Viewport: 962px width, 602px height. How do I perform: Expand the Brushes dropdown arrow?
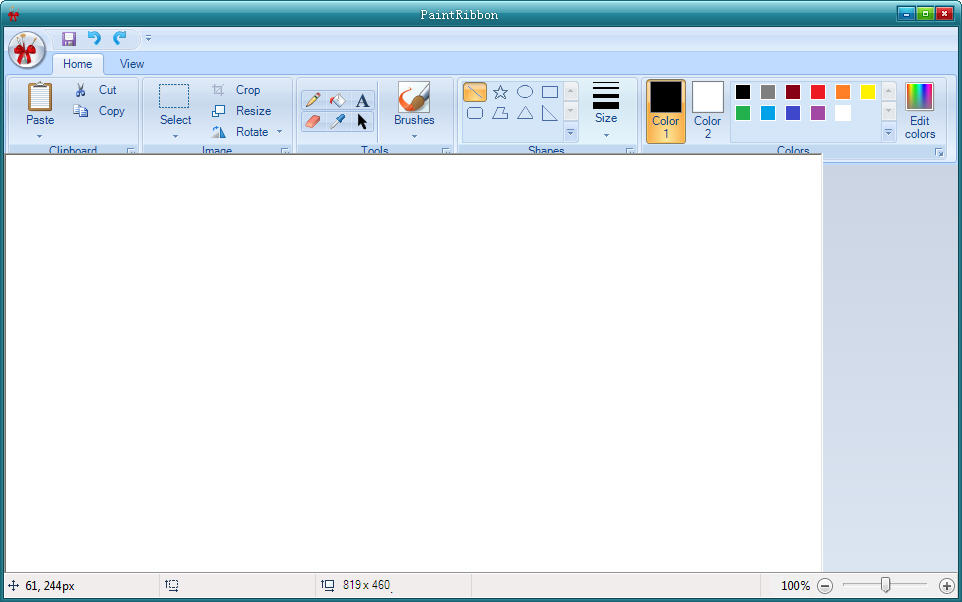414,136
